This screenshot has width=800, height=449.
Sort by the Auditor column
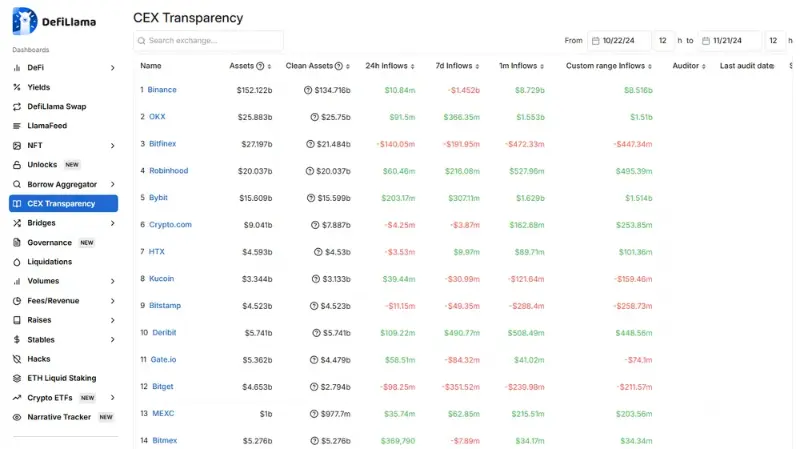[689, 66]
